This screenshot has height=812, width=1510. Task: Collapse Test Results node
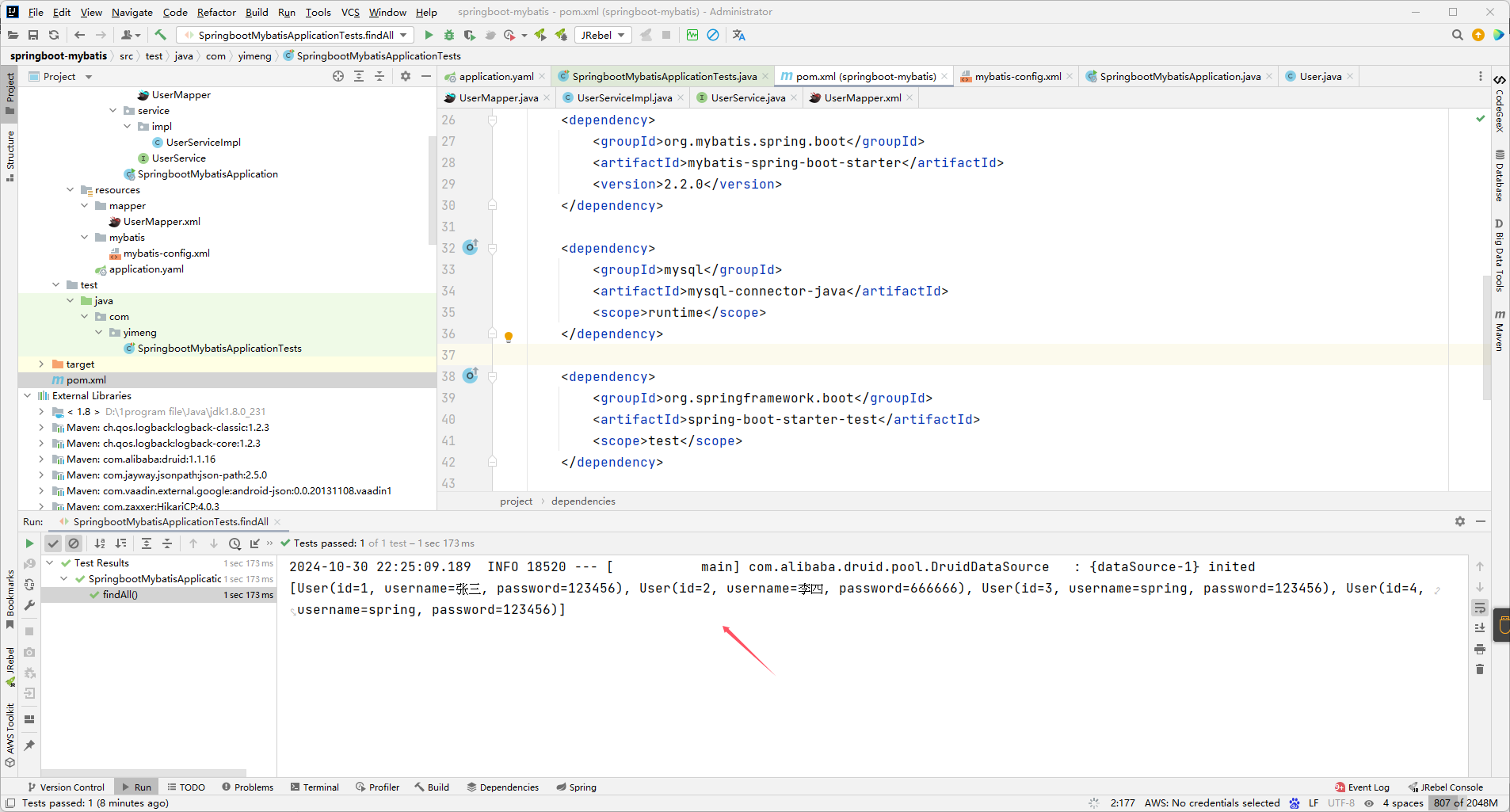point(50,563)
